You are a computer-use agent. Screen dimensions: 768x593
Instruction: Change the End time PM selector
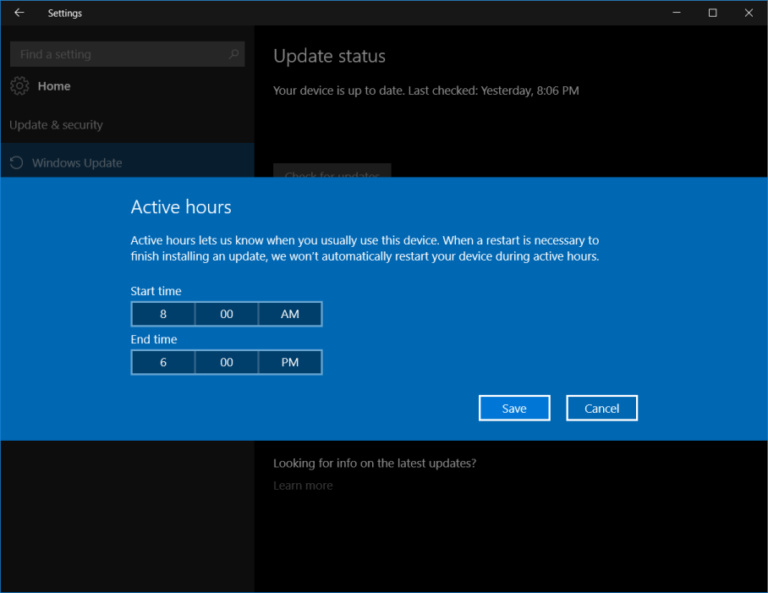click(x=290, y=362)
